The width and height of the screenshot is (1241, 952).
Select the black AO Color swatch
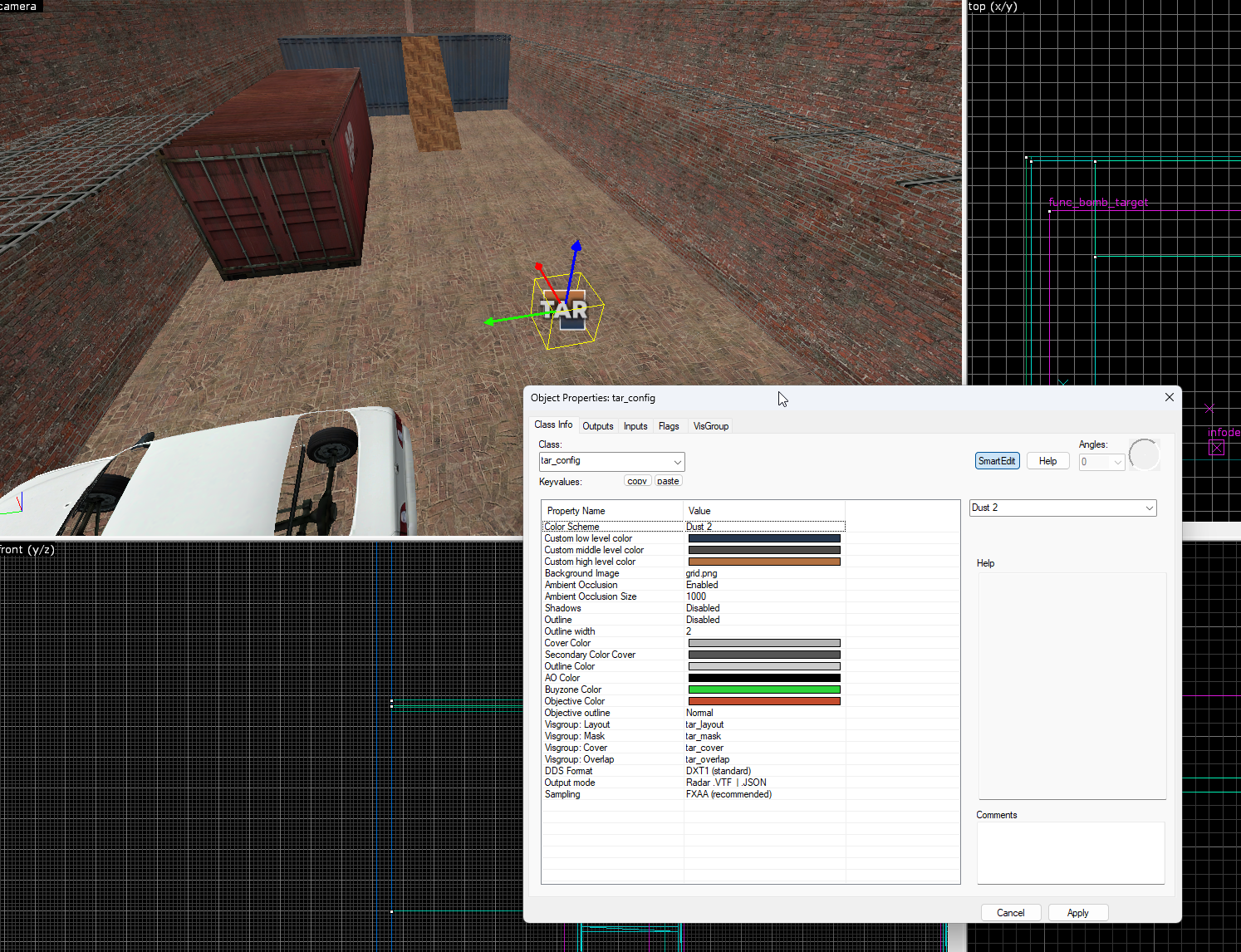(x=764, y=678)
